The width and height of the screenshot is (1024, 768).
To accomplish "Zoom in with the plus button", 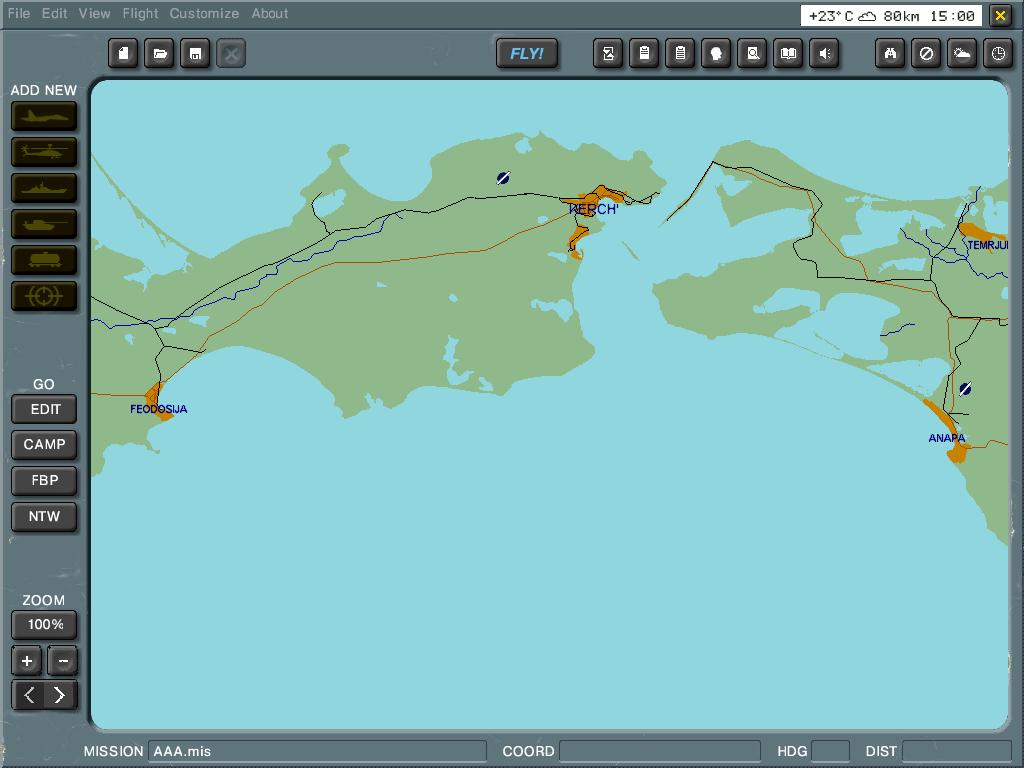I will click(x=27, y=661).
